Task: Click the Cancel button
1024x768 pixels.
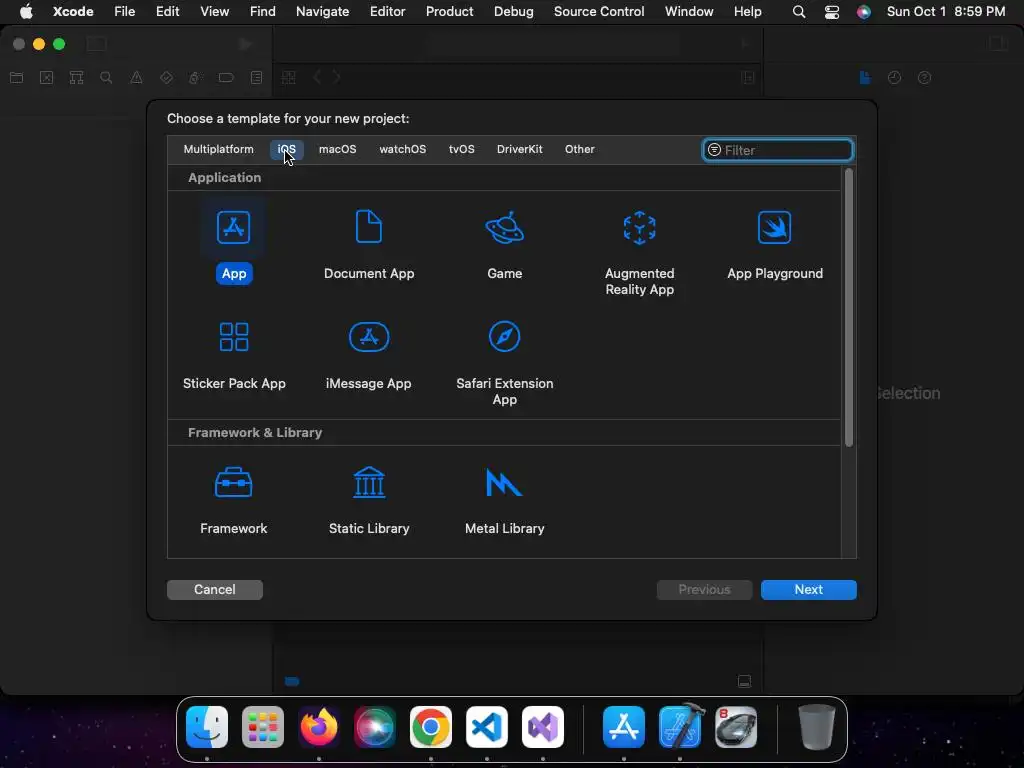Action: pos(214,589)
